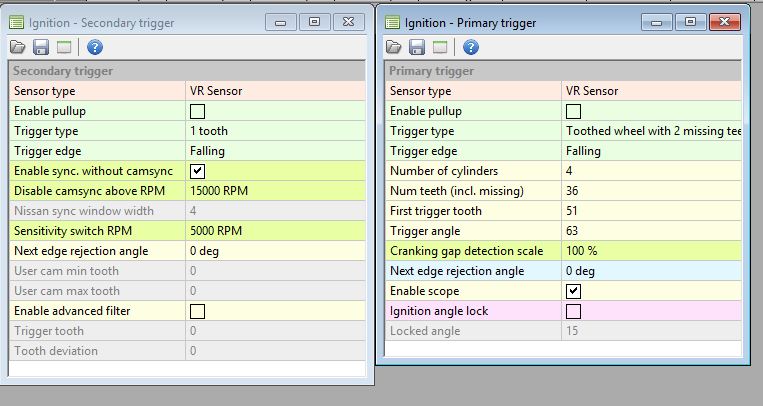Open help in the Primary trigger window

[x=471, y=47]
